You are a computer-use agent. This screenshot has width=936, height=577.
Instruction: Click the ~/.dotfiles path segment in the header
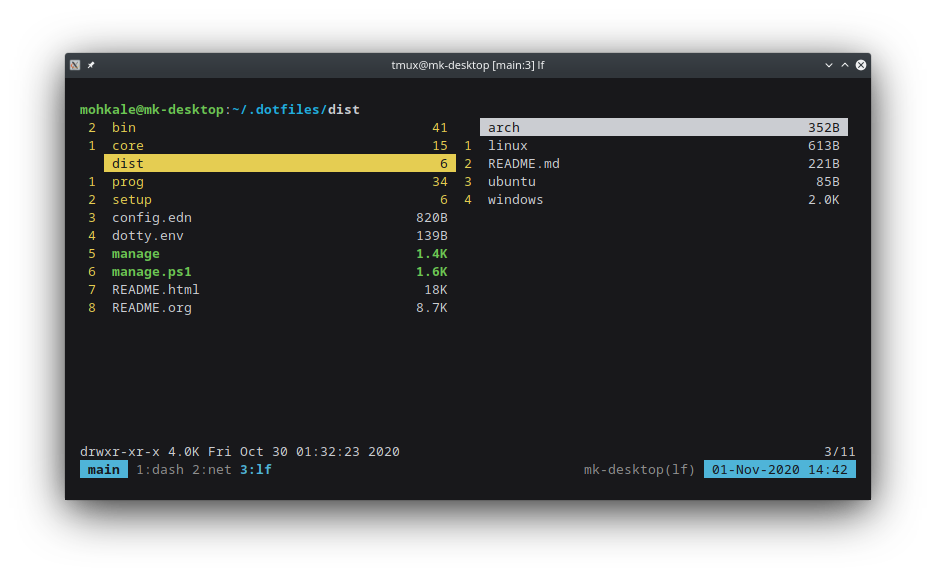(x=277, y=110)
